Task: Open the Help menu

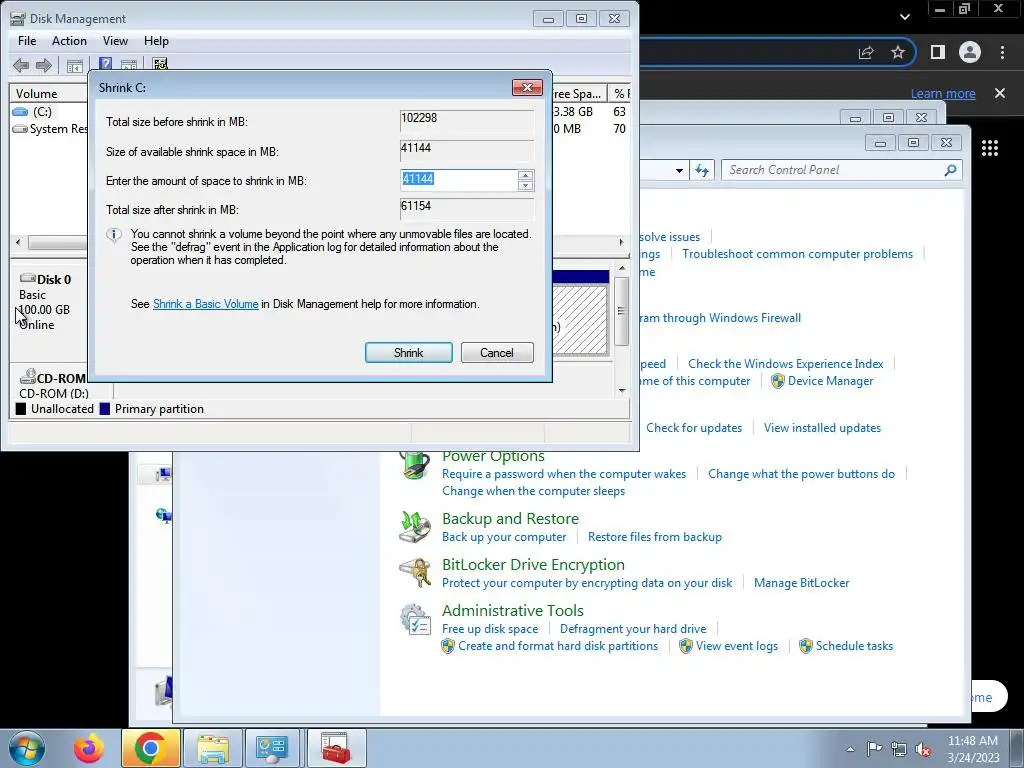Action: pyautogui.click(x=156, y=40)
